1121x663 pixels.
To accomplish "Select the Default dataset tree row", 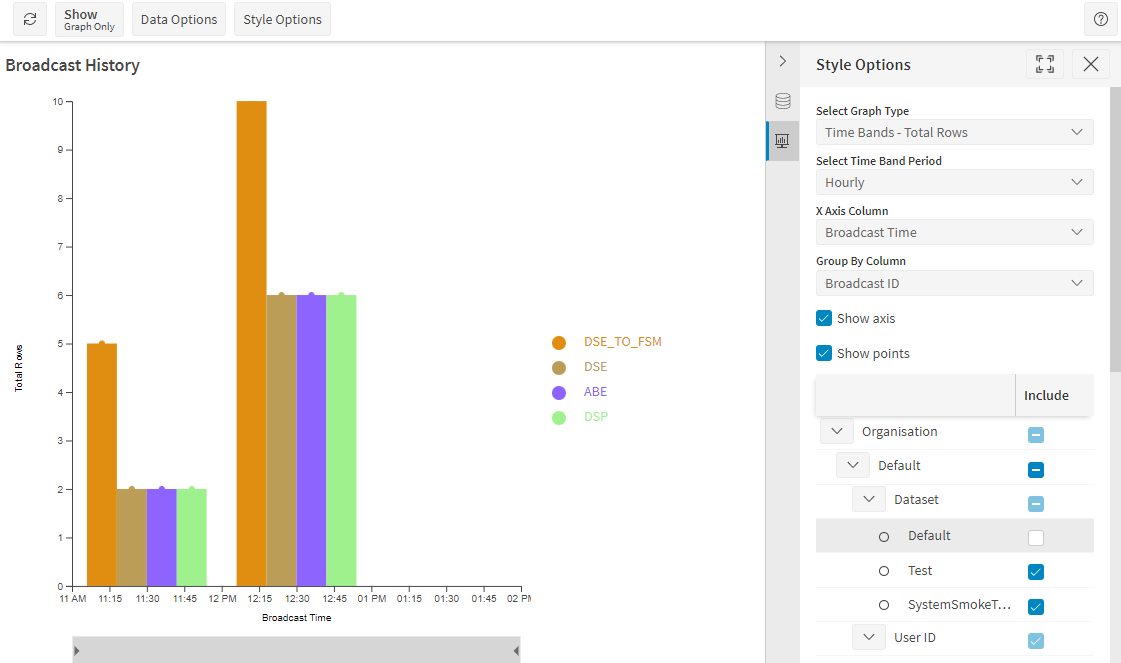I will point(954,536).
